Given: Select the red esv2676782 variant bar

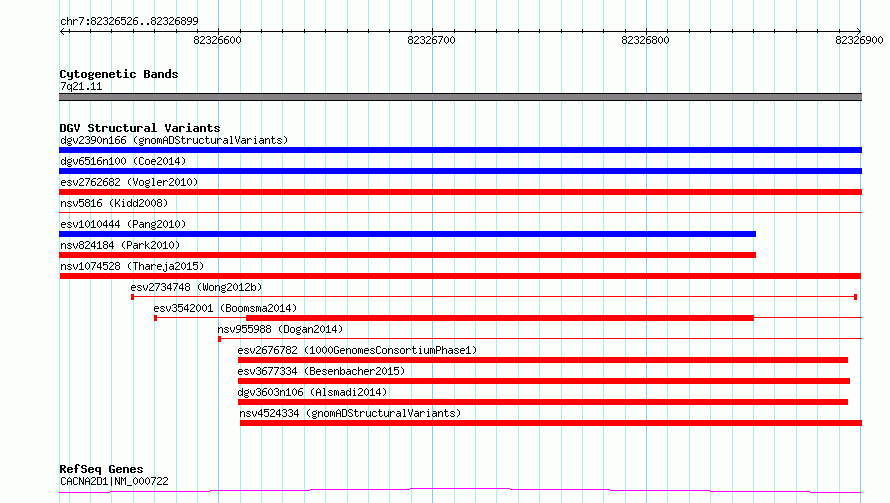Looking at the screenshot, I should point(543,360).
